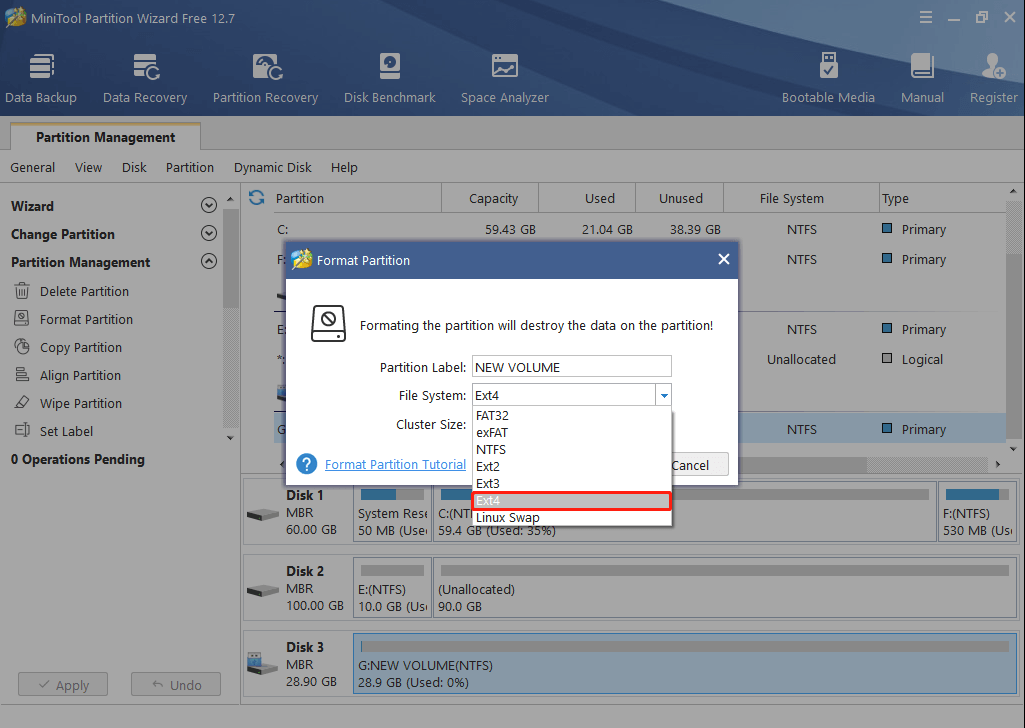Choose exFAT from file system list
The image size is (1025, 728).
pos(571,433)
